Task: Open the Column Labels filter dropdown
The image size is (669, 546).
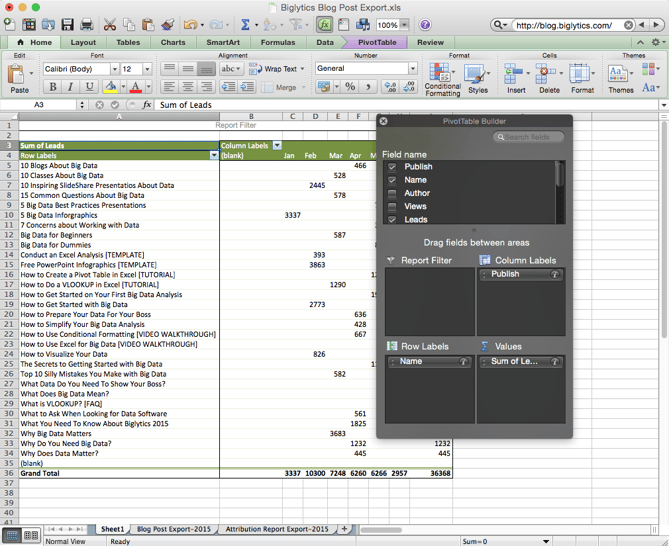Action: 277,146
